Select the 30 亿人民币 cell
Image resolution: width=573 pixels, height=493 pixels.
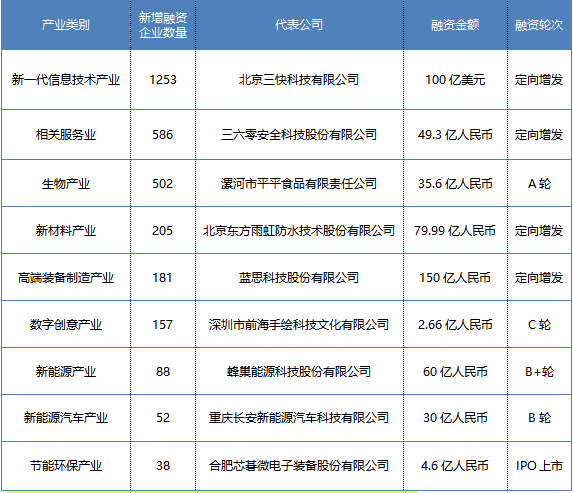455,418
